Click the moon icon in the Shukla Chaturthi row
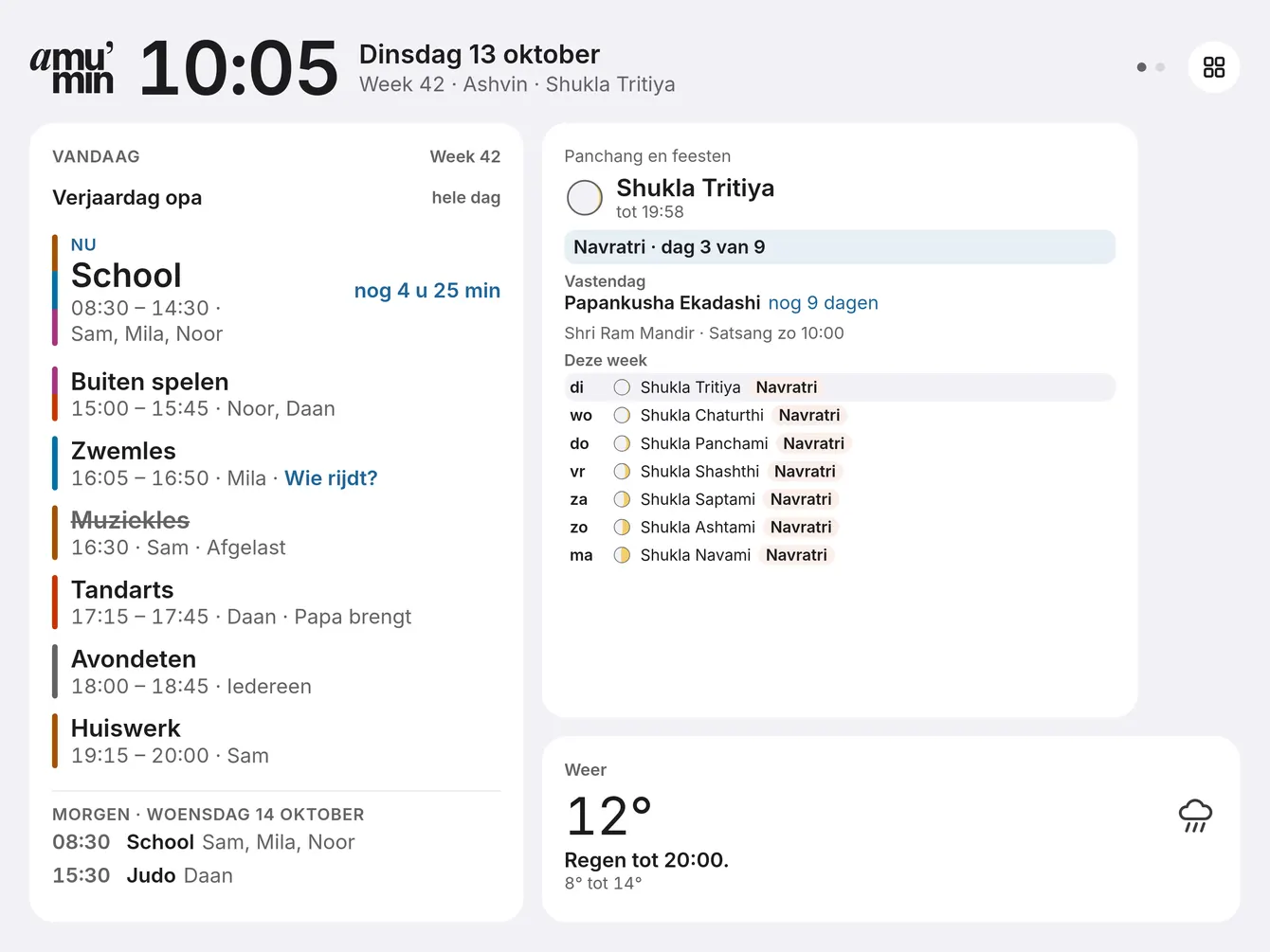Image resolution: width=1270 pixels, height=952 pixels. (x=622, y=415)
